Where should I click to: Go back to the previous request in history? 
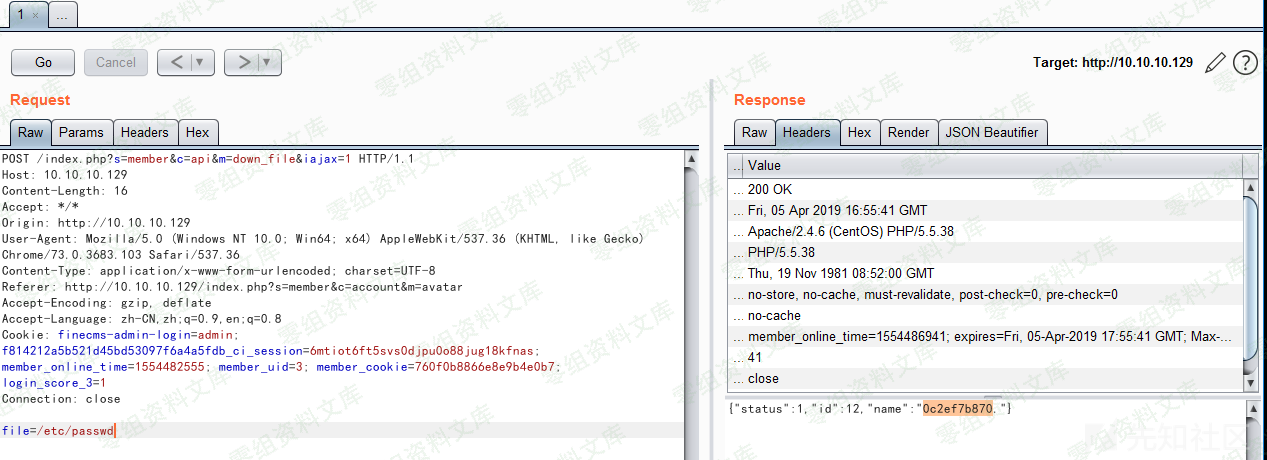point(176,62)
